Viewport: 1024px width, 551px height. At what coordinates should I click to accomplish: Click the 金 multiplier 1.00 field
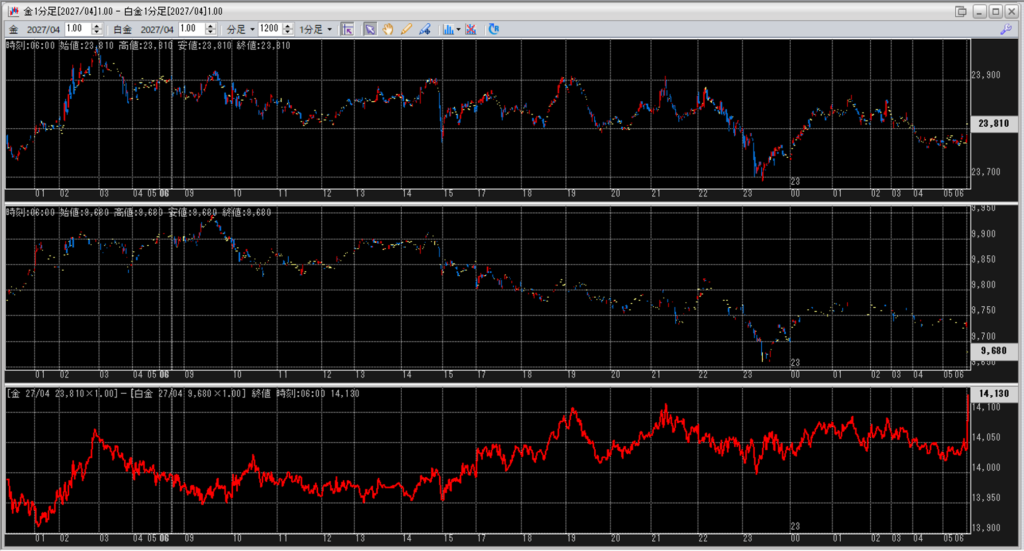tap(78, 29)
